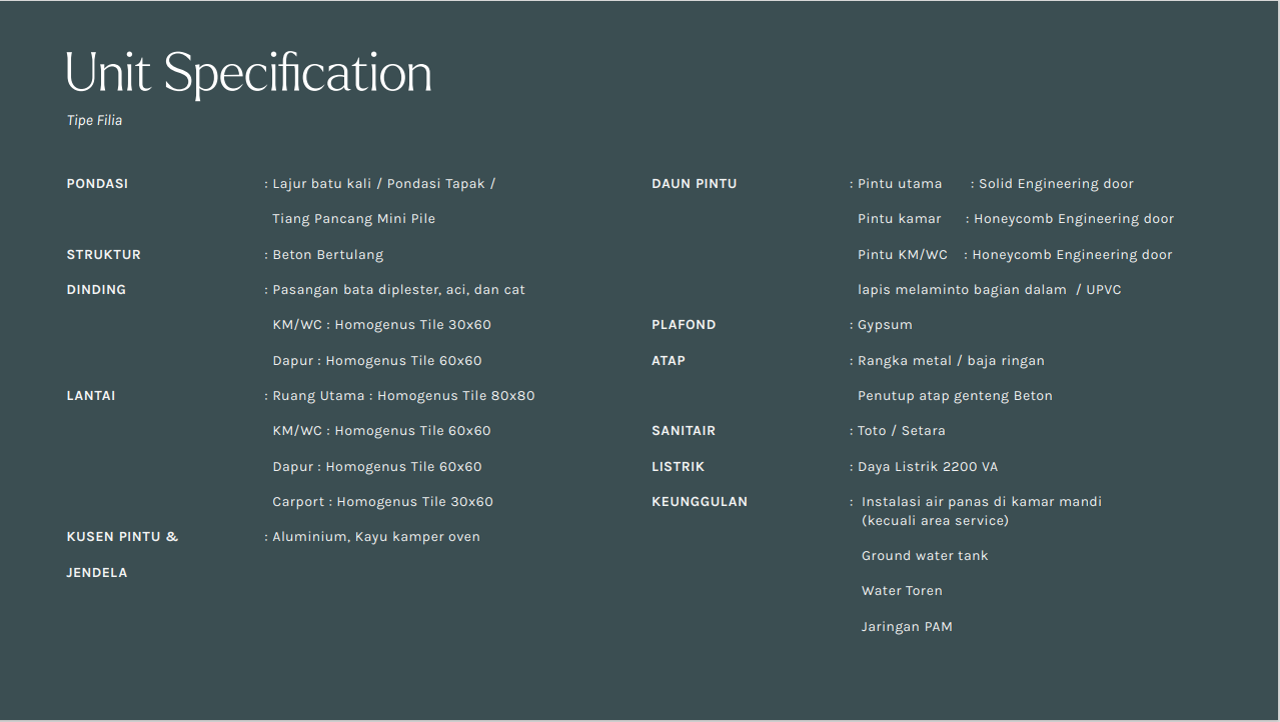Select the LANTAI label
The width and height of the screenshot is (1280, 722).
coord(91,396)
